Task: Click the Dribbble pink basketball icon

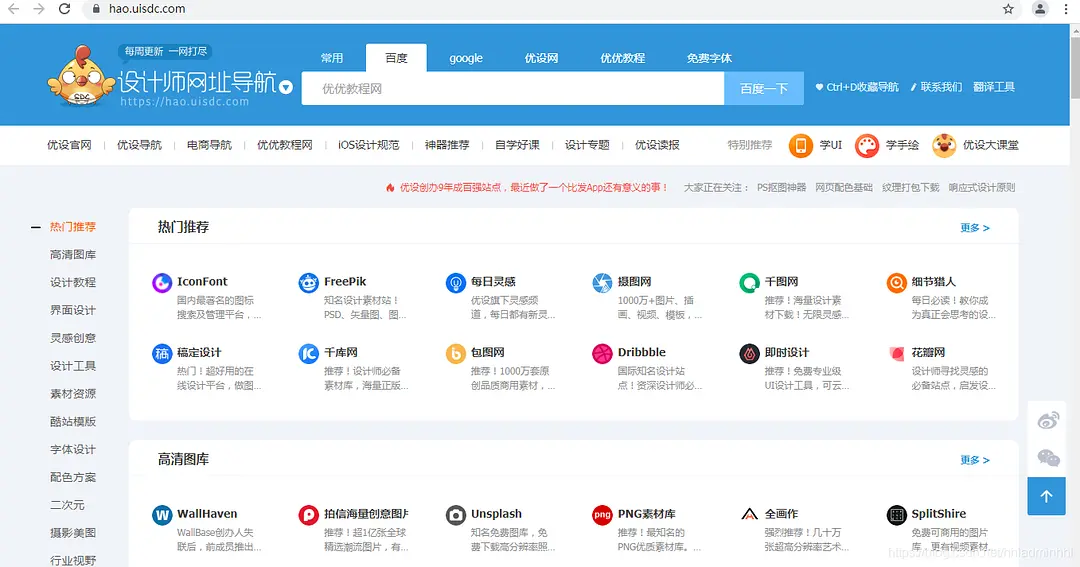Action: tap(602, 353)
